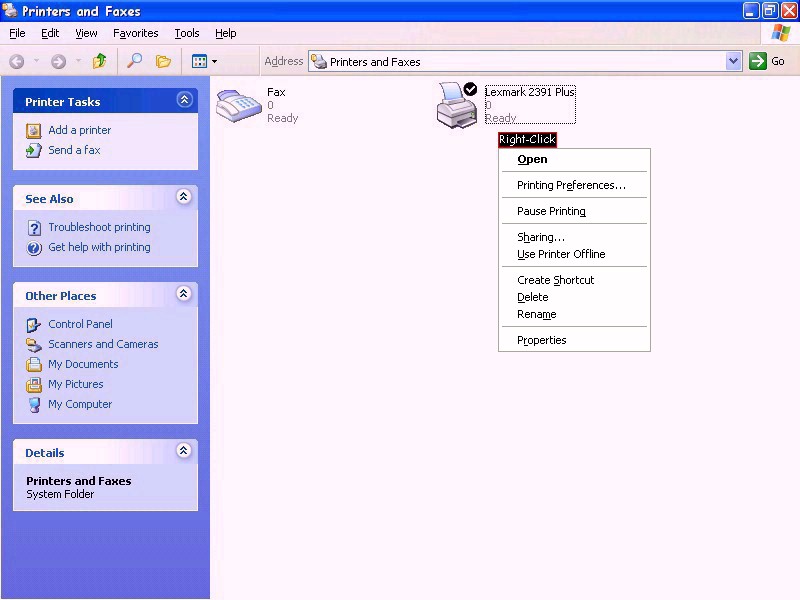800x600 pixels.
Task: Click the Scanners and Cameras icon
Action: tap(34, 345)
